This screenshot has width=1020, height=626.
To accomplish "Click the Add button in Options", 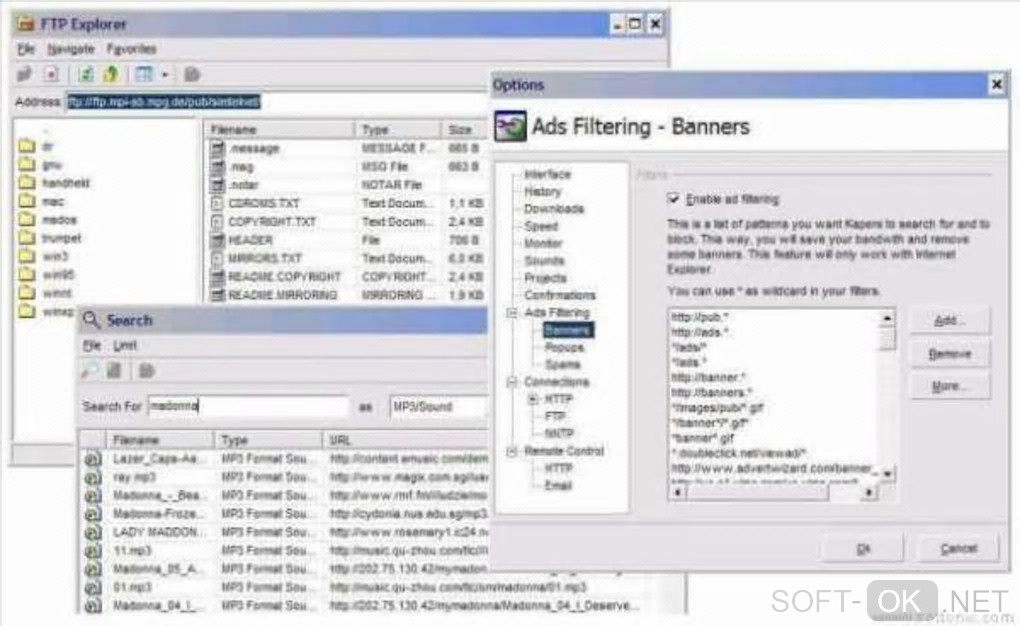I will pyautogui.click(x=950, y=321).
